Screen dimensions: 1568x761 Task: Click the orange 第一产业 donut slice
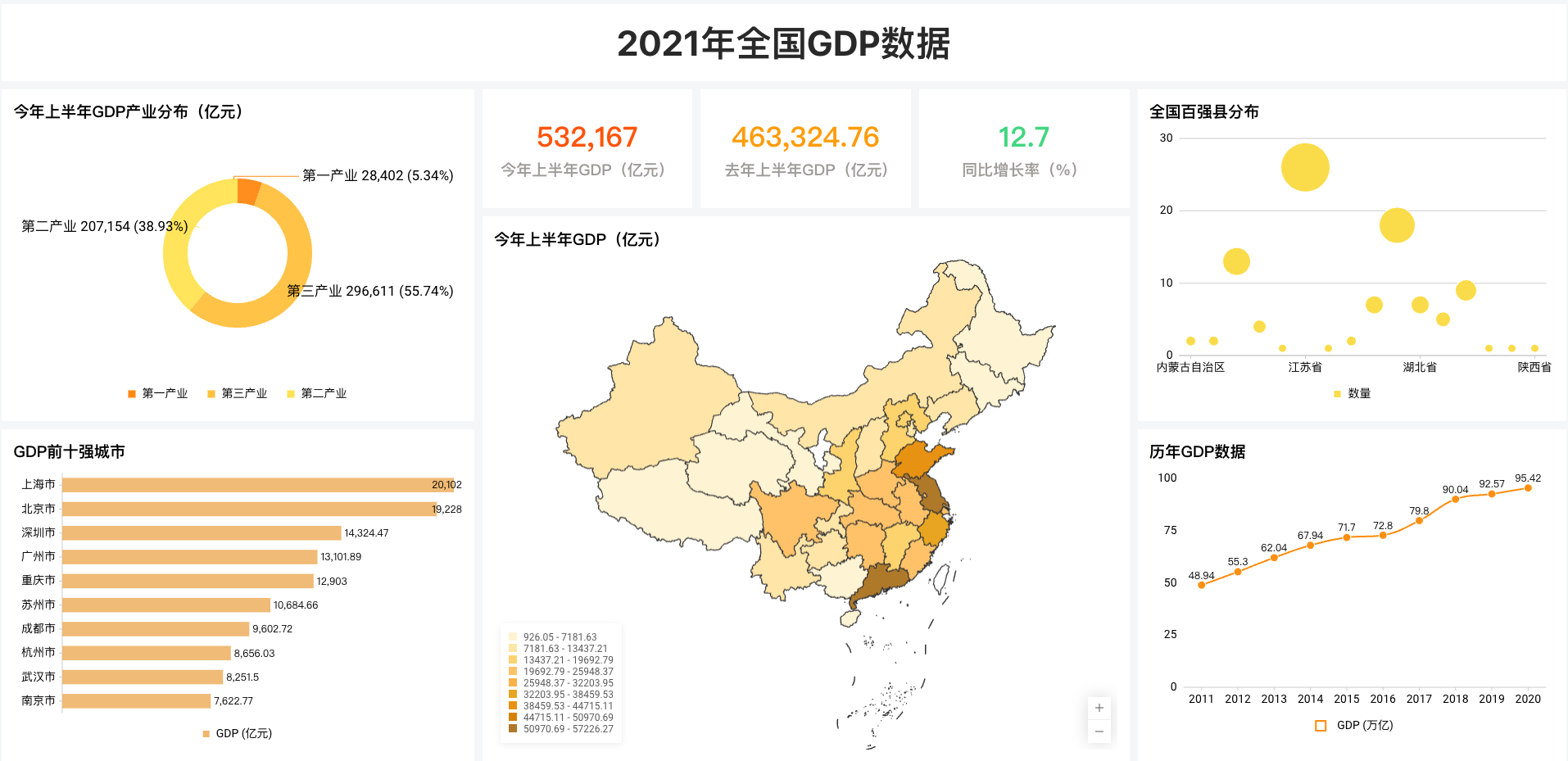pos(248,191)
